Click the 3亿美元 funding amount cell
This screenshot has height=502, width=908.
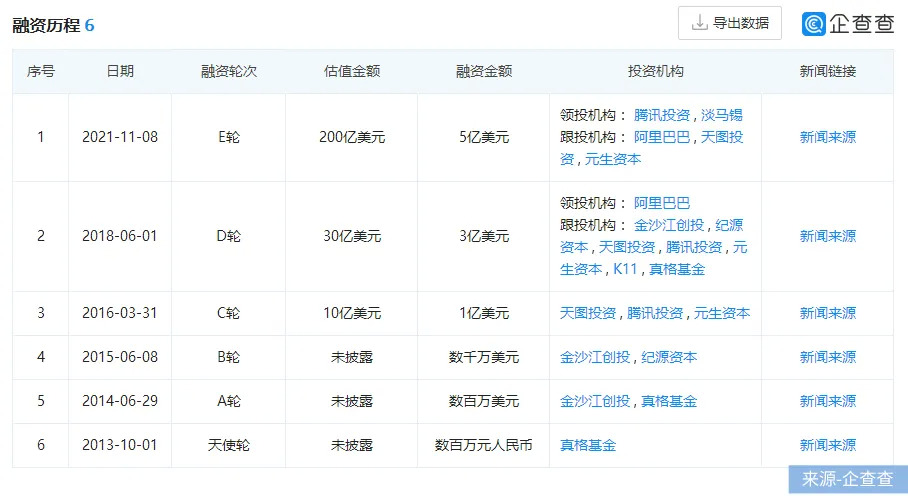pyautogui.click(x=484, y=236)
